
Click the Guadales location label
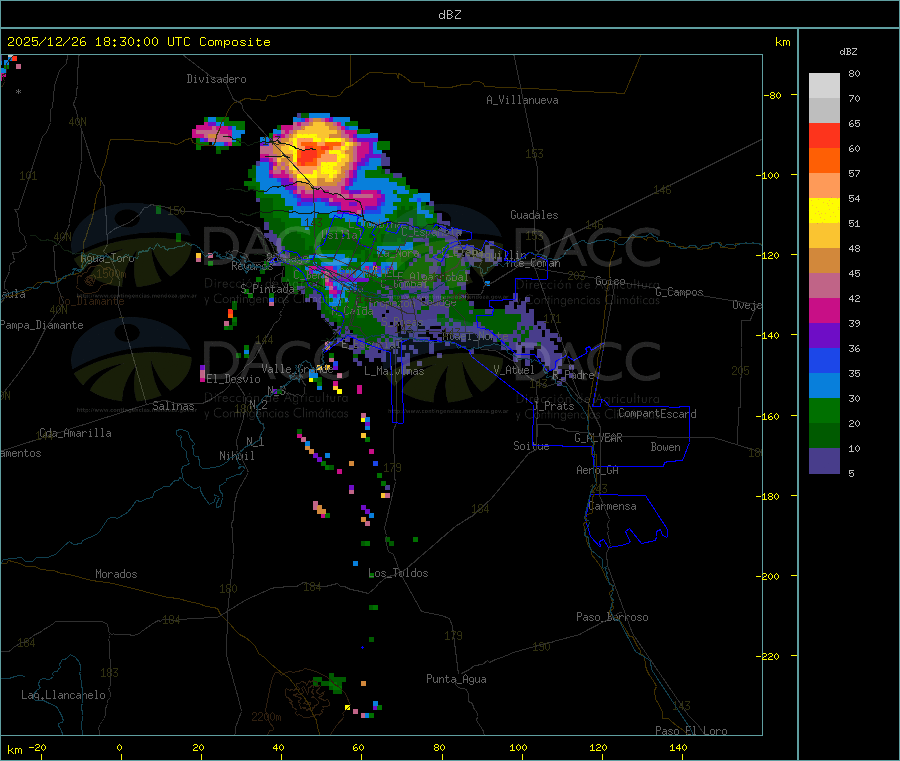[534, 215]
